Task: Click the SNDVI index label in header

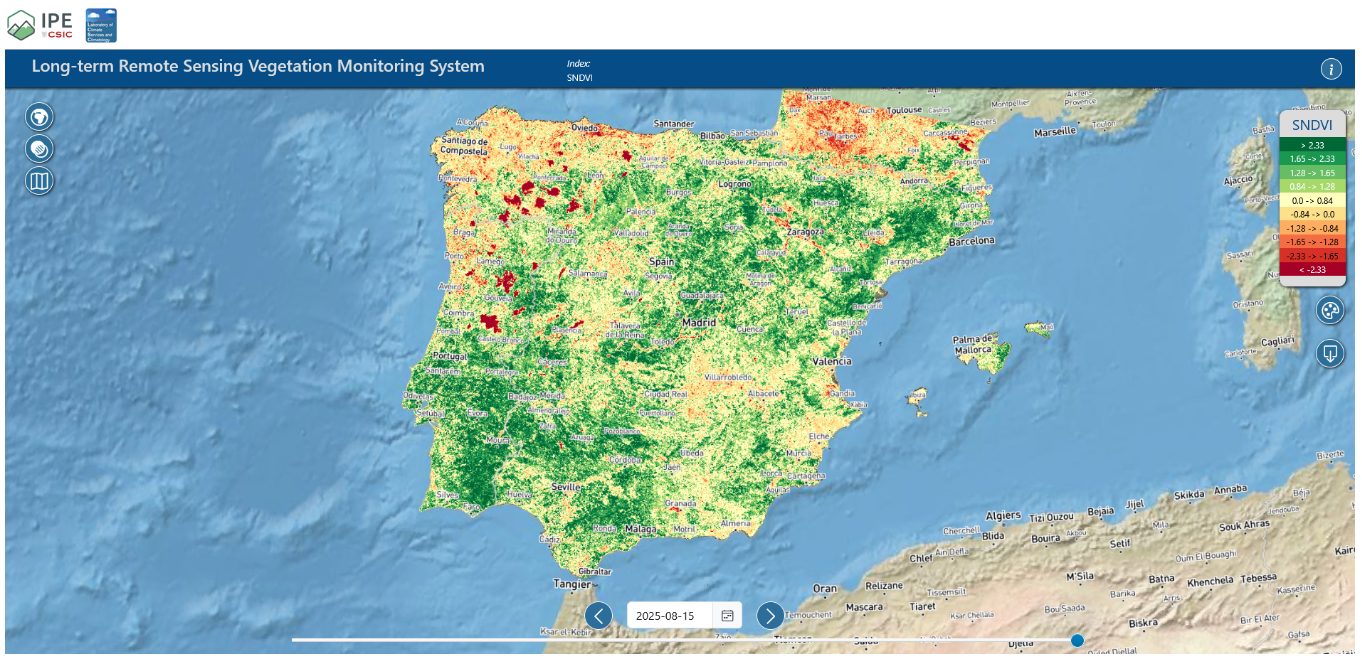Action: (579, 77)
